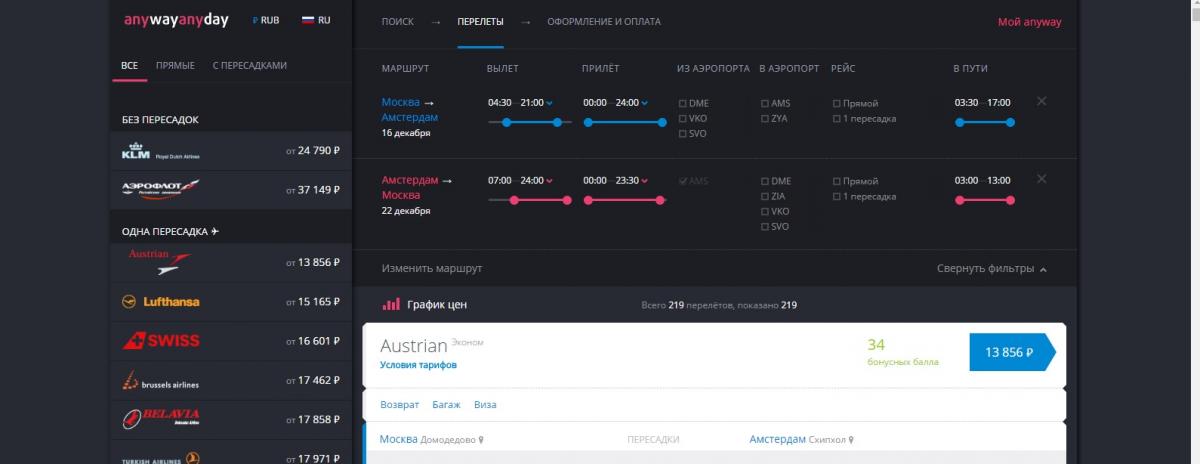Click the 13 856 ₽ price button
Screen dimensions: 1200x464
1012,352
